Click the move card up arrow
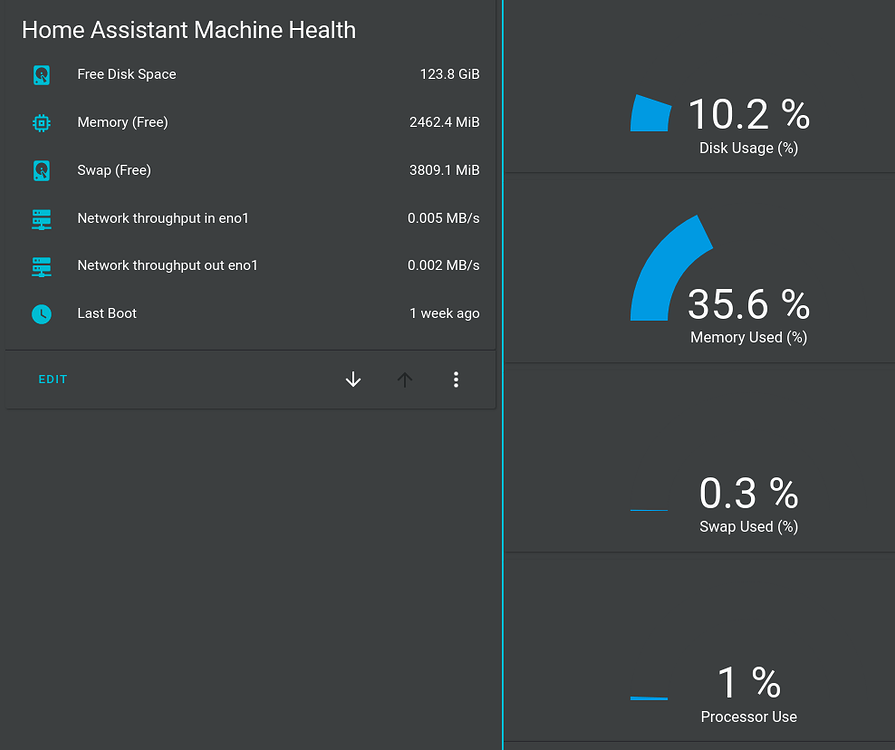Viewport: 895px width, 750px height. click(405, 379)
